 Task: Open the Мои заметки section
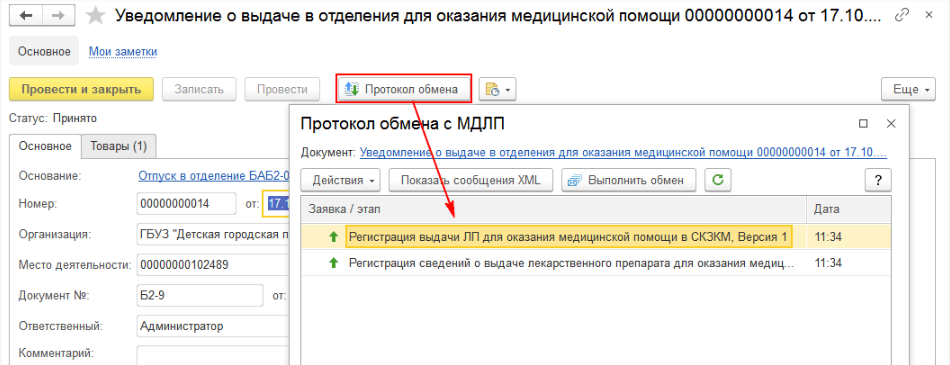pos(123,52)
